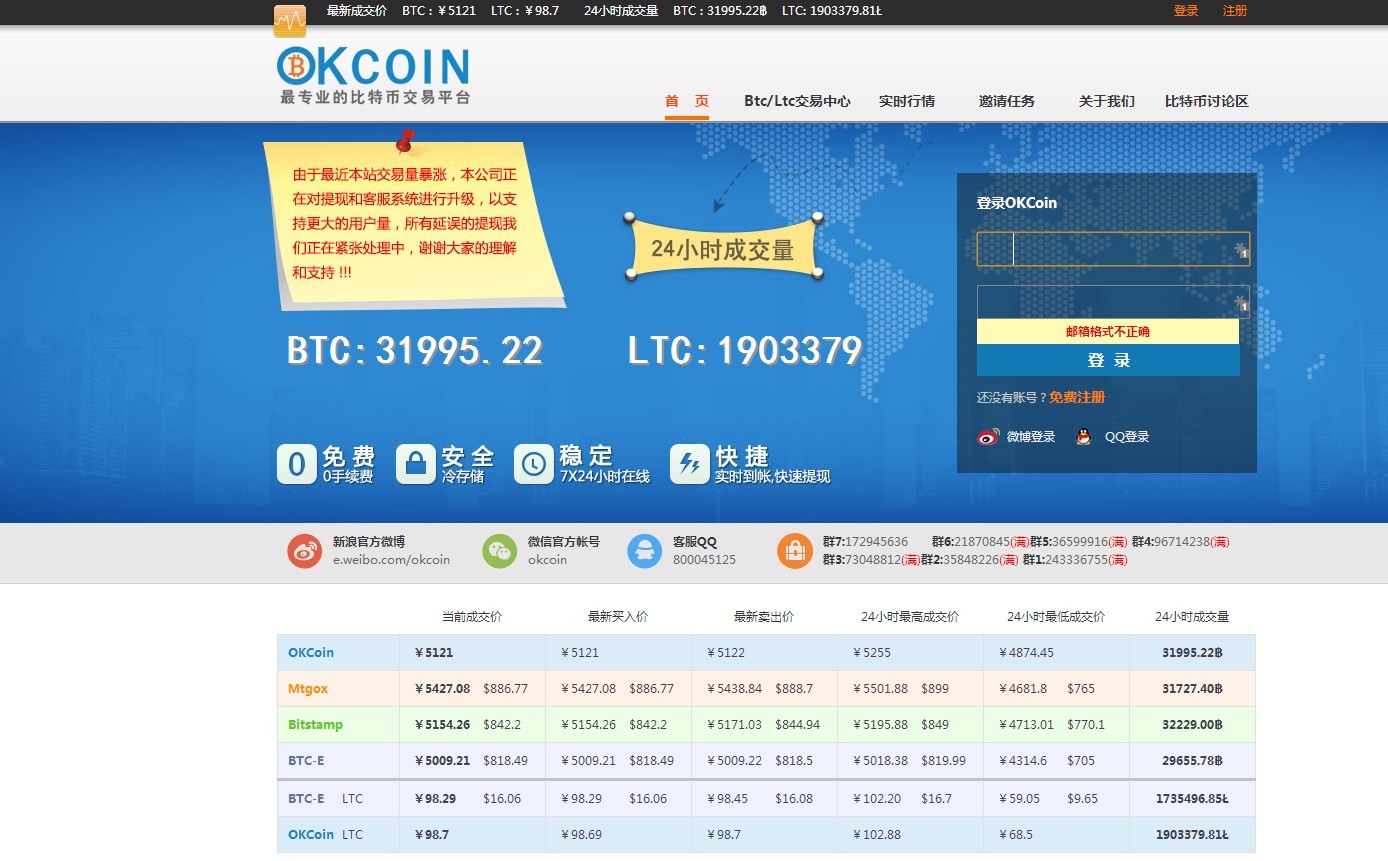Click the BTC-E LTC row label
This screenshot has width=1388, height=861.
click(x=326, y=799)
